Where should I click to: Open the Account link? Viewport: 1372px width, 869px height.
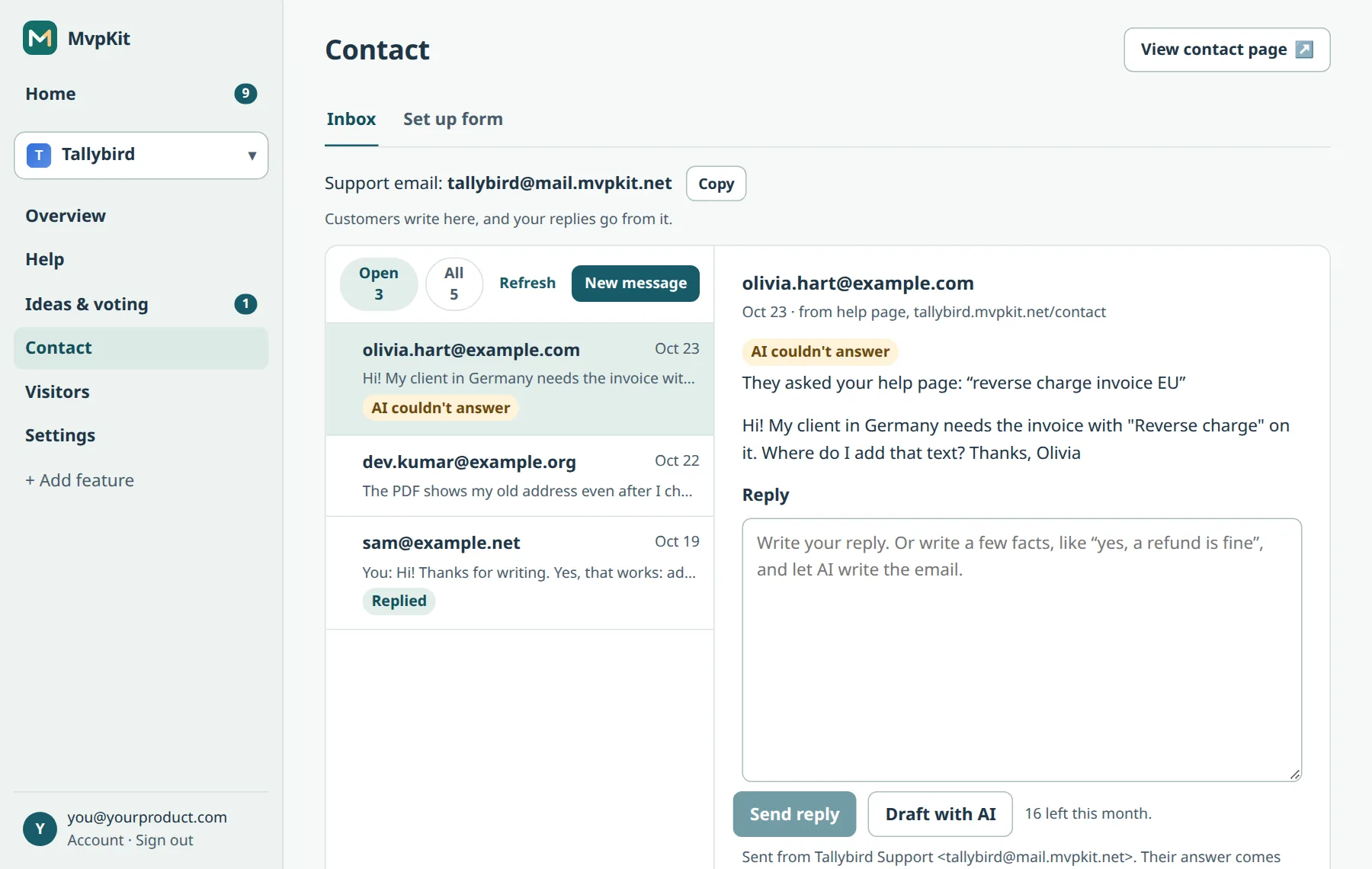(x=95, y=840)
